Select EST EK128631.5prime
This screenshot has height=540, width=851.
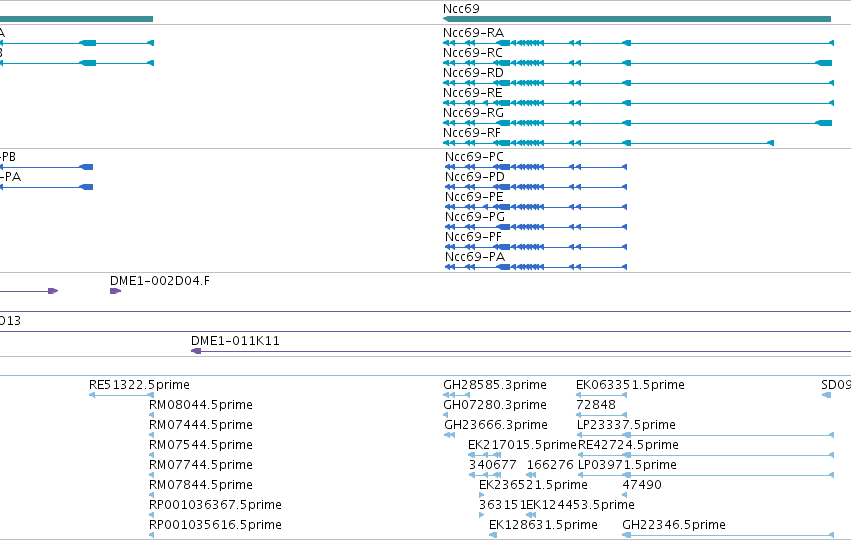(543, 525)
